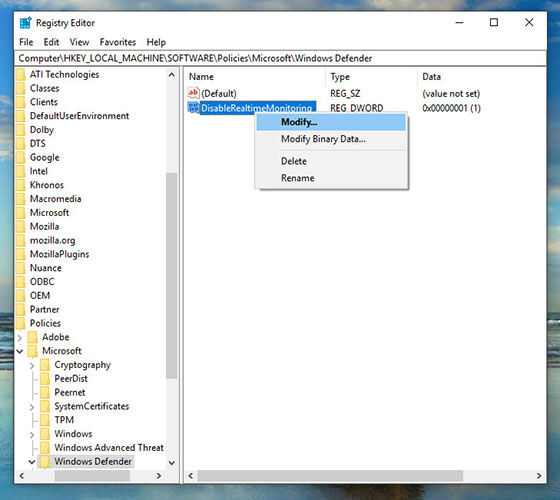Viewport: 560px width, 500px height.
Task: Click the registry path address bar
Action: pos(280,58)
